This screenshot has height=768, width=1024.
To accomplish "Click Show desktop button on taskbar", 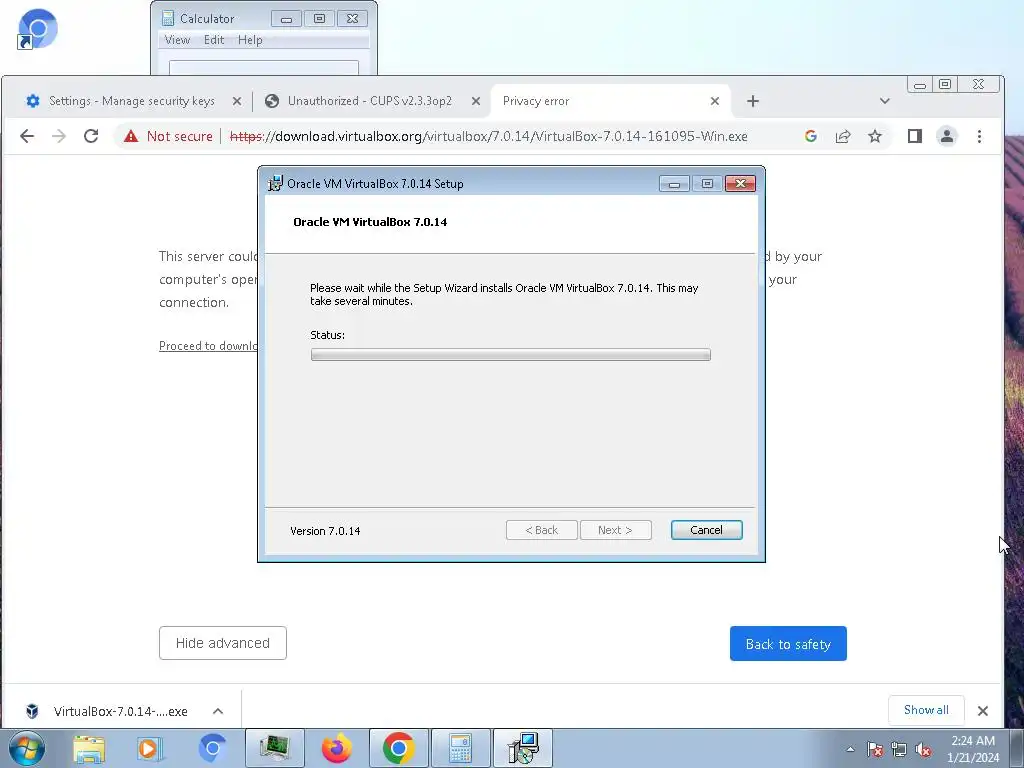I will point(1017,749).
